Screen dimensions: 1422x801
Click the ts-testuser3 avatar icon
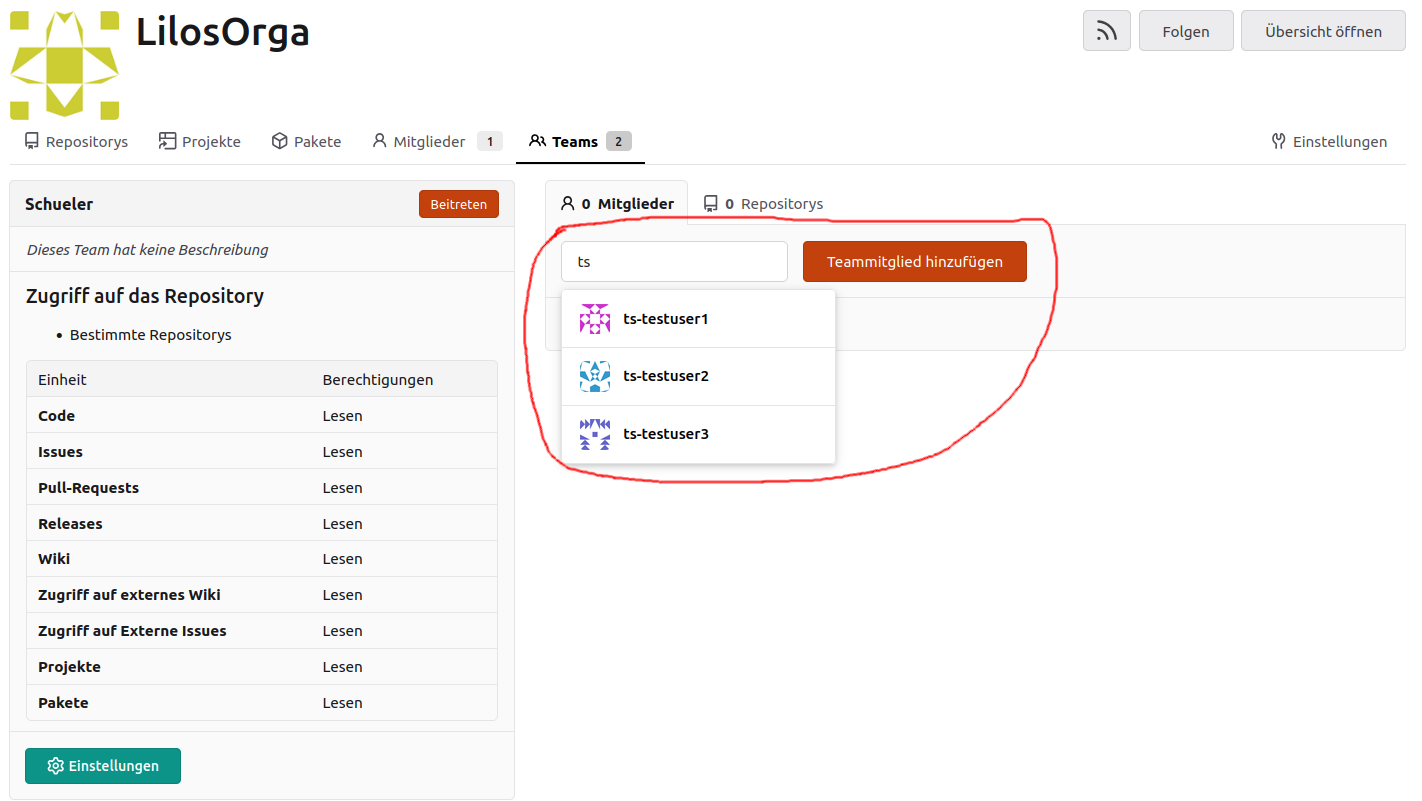595,434
